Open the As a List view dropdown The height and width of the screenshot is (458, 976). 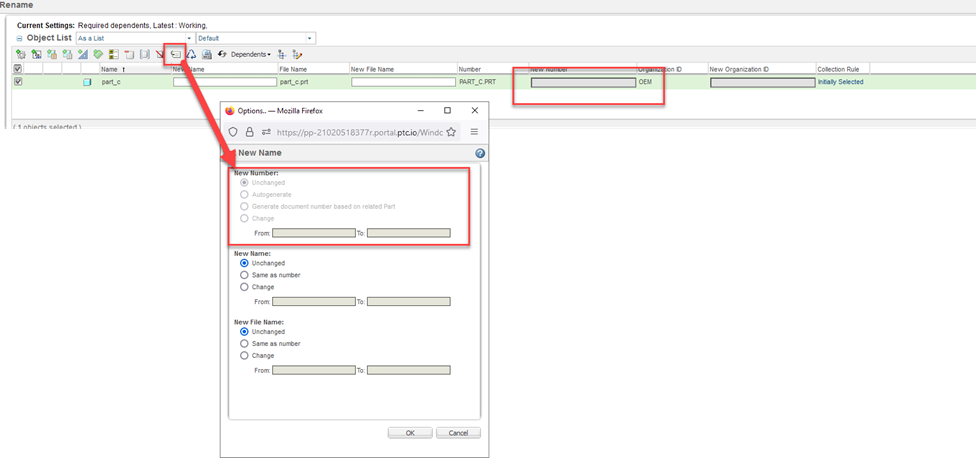tap(190, 39)
